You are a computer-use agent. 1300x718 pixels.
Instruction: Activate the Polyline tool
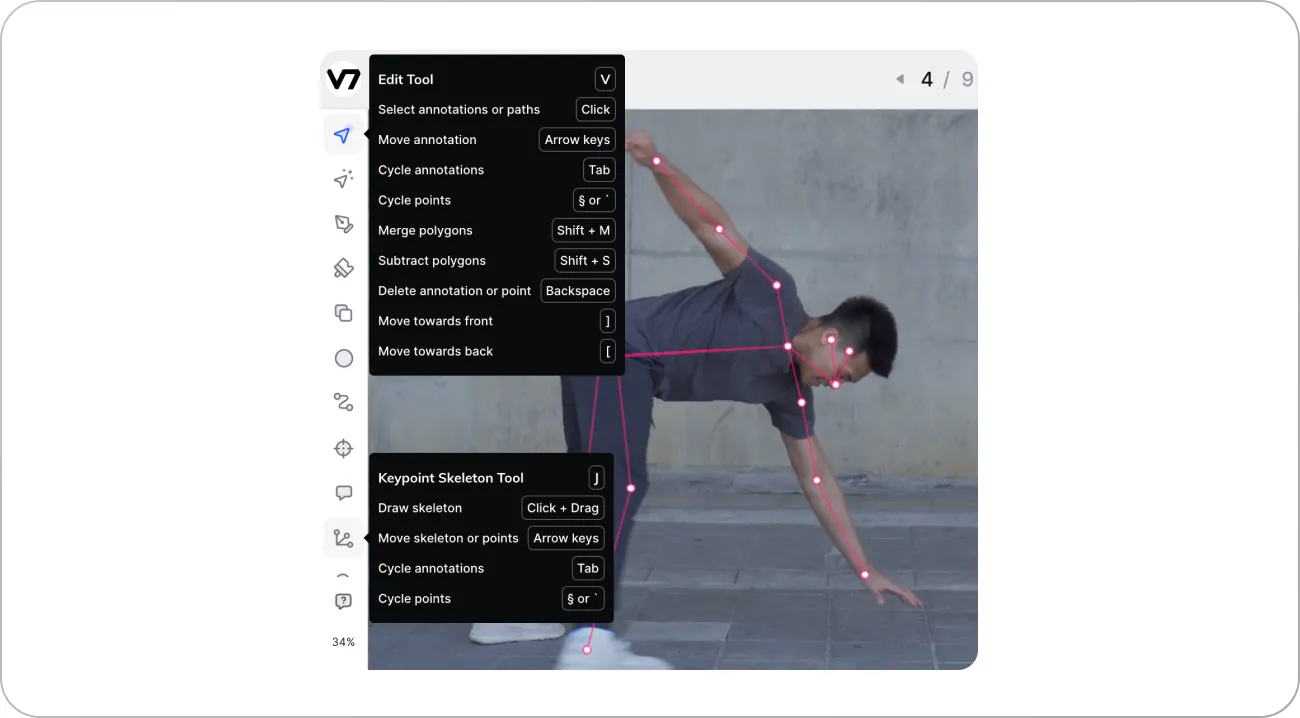tap(344, 401)
